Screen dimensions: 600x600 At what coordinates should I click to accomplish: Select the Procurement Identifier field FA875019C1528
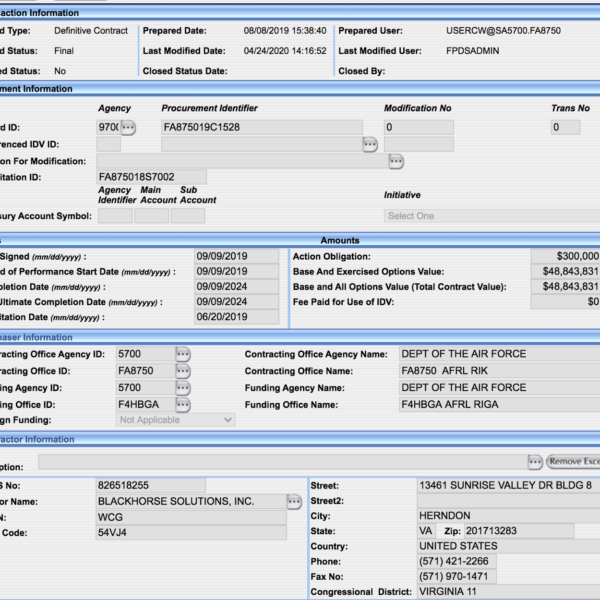(261, 128)
